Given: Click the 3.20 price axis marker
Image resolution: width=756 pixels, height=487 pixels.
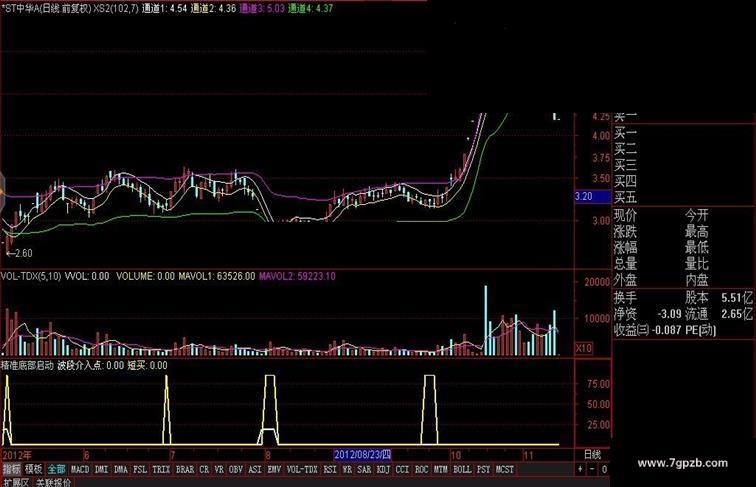Looking at the screenshot, I should coord(592,197).
